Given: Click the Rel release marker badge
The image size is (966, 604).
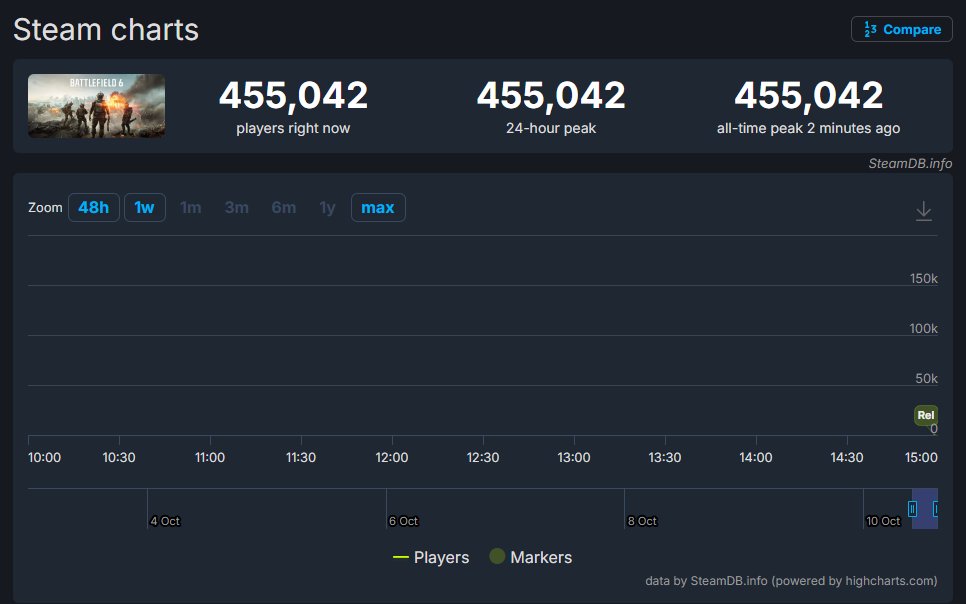Looking at the screenshot, I should pos(925,415).
